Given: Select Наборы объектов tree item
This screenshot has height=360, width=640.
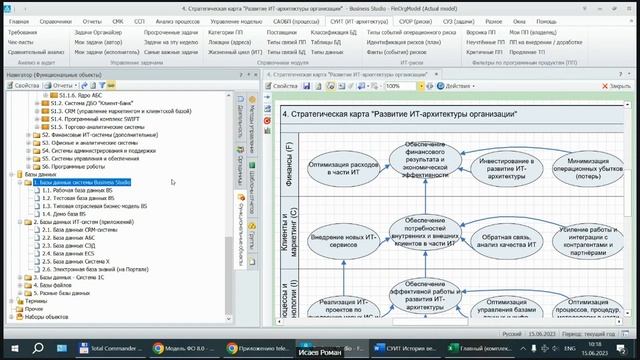Looking at the screenshot, I should click(47, 317).
